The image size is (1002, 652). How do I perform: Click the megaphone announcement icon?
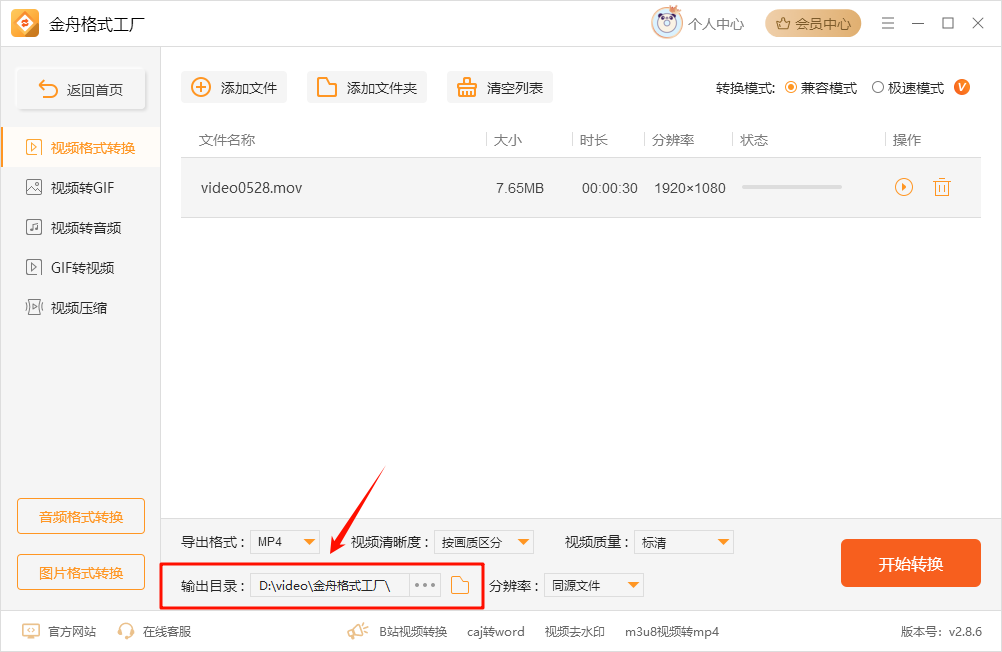tap(358, 632)
